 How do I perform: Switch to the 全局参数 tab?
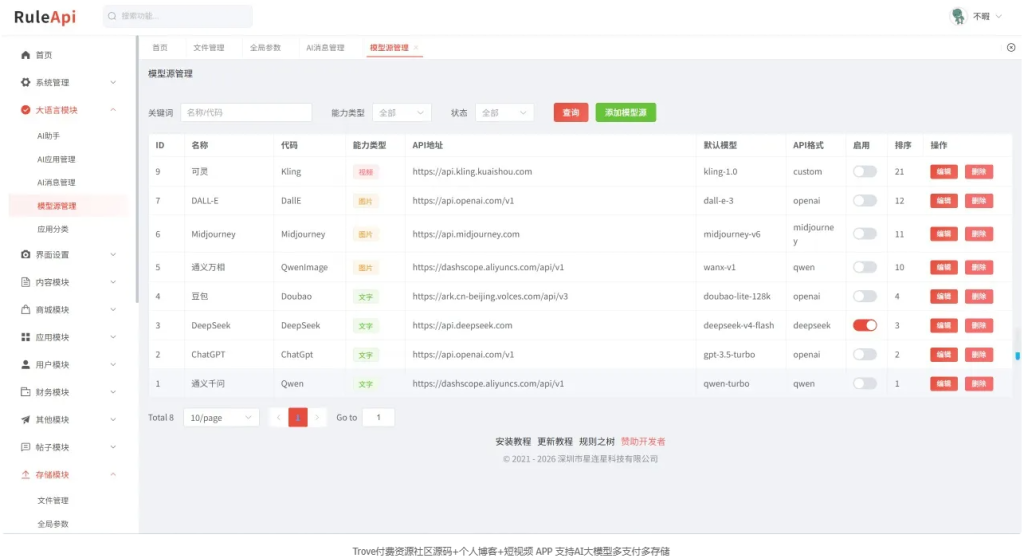[265, 47]
